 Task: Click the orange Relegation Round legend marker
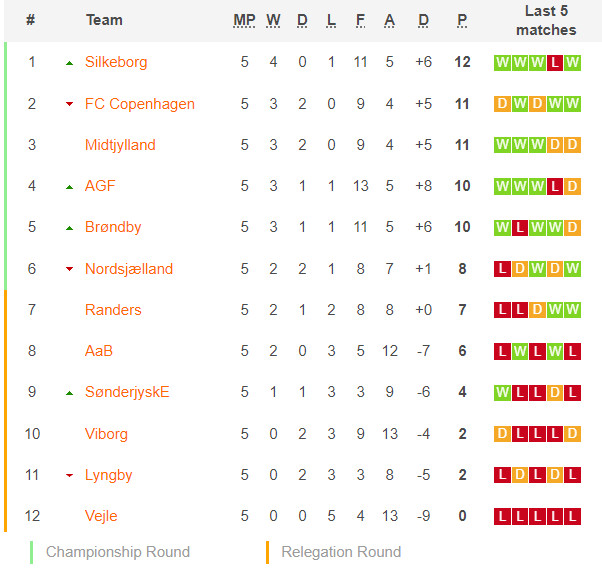[x=268, y=552]
